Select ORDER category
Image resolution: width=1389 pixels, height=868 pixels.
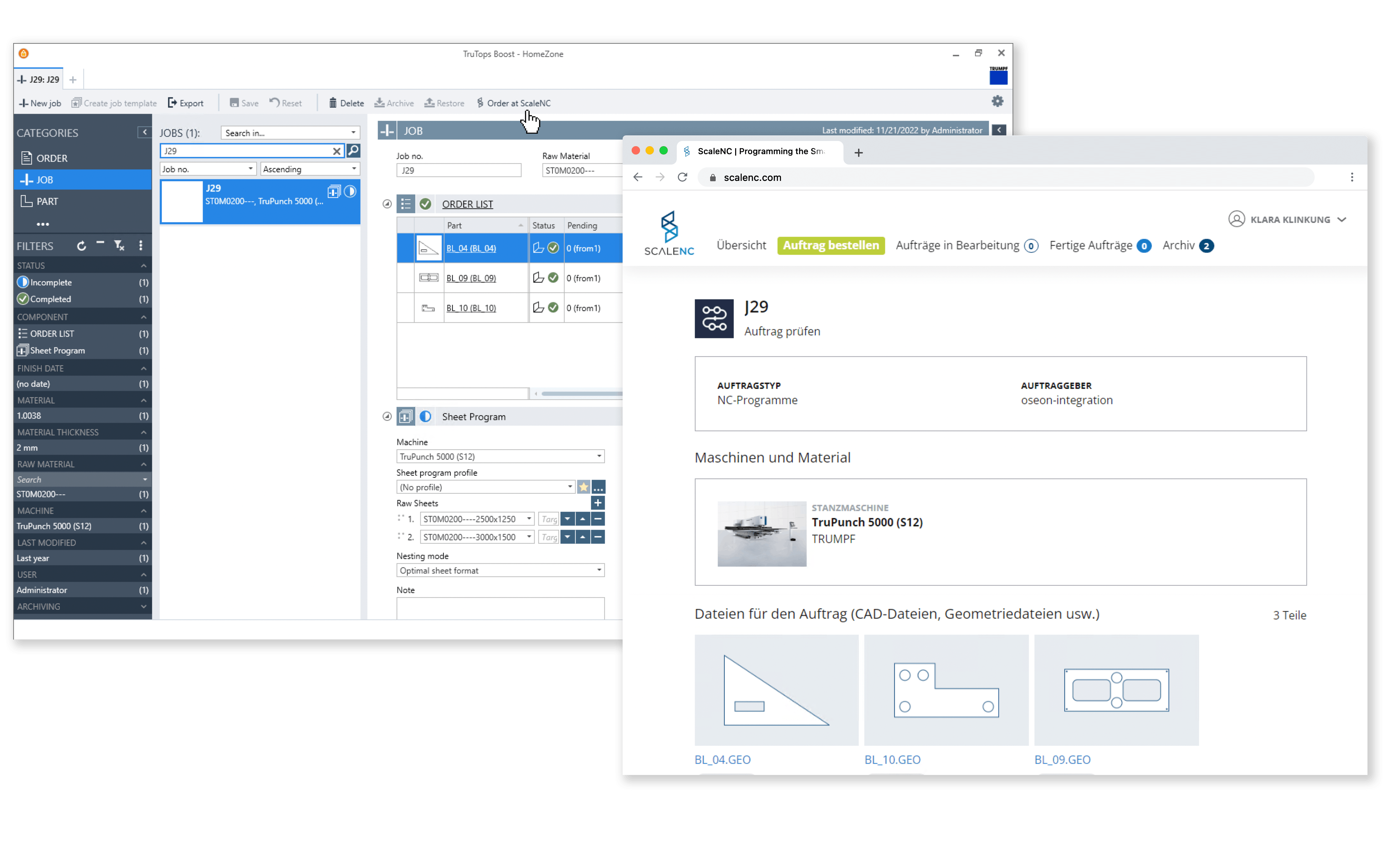[83, 158]
